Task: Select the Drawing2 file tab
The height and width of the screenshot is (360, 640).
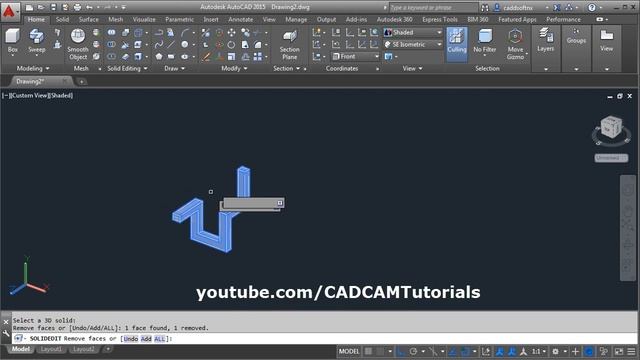Action: tap(31, 81)
